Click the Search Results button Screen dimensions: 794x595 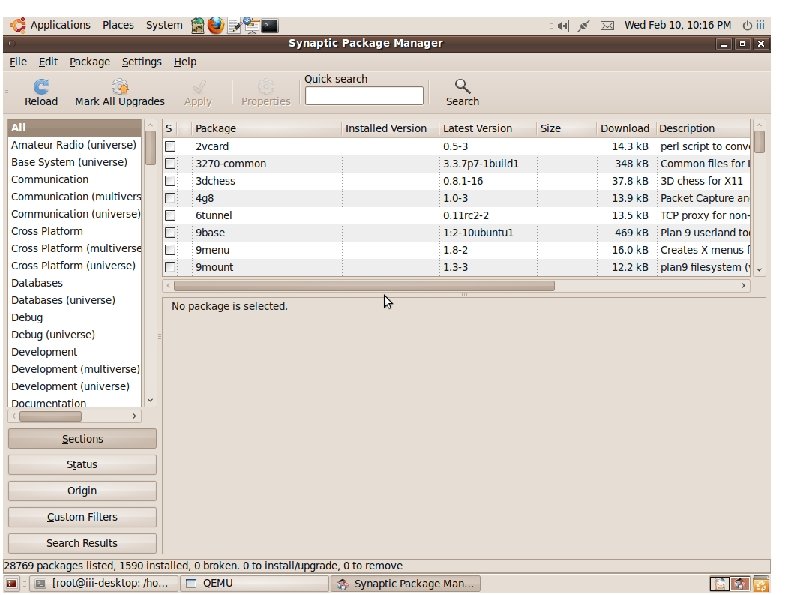click(x=82, y=543)
